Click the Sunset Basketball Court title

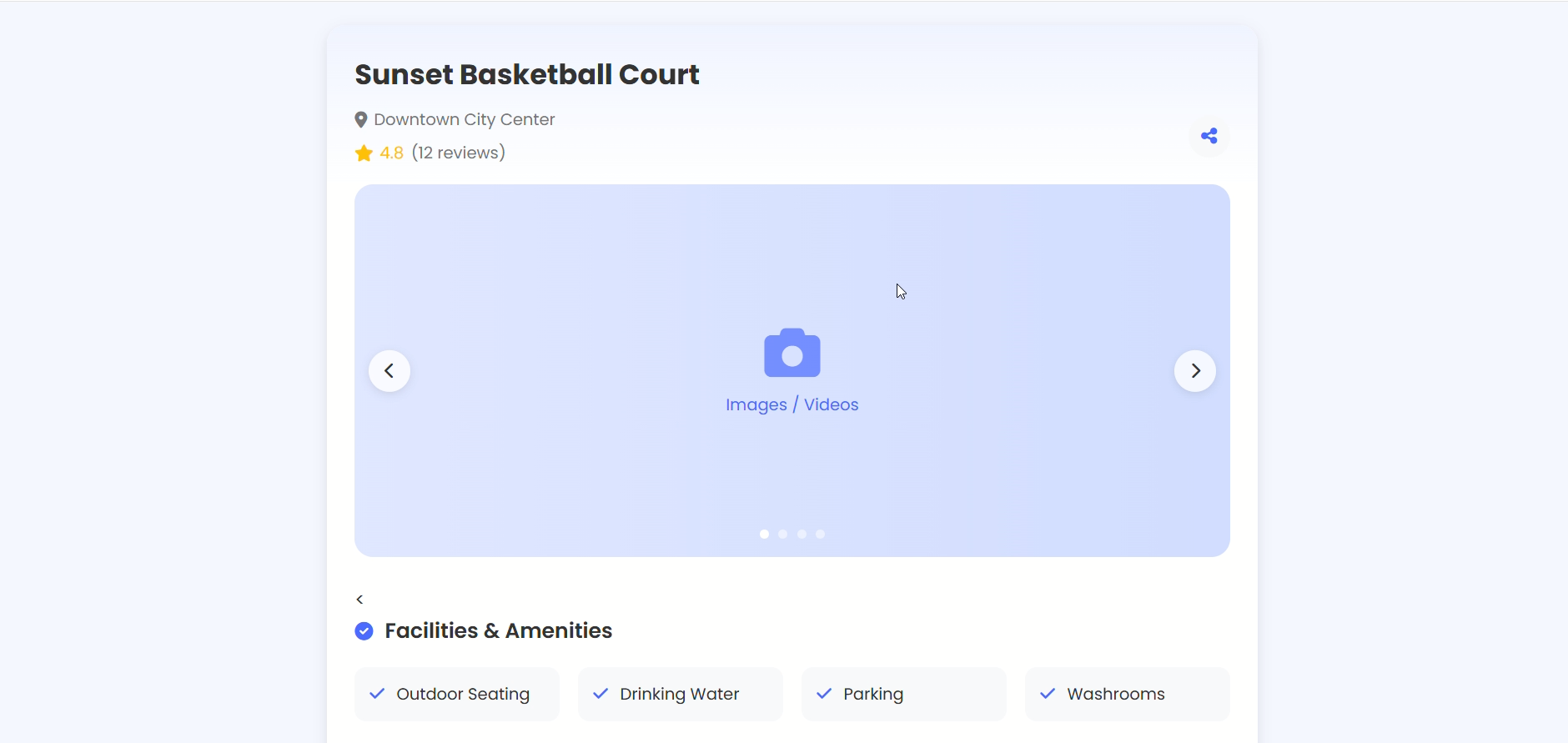[526, 74]
